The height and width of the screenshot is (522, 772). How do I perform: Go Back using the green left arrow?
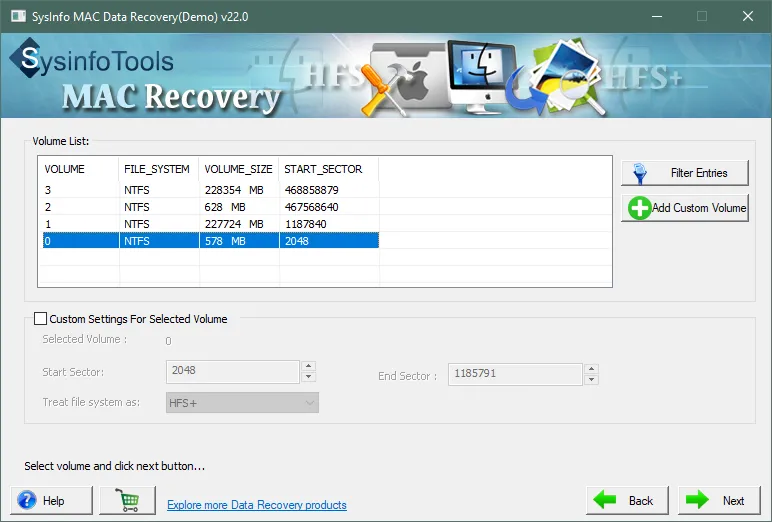tap(625, 500)
